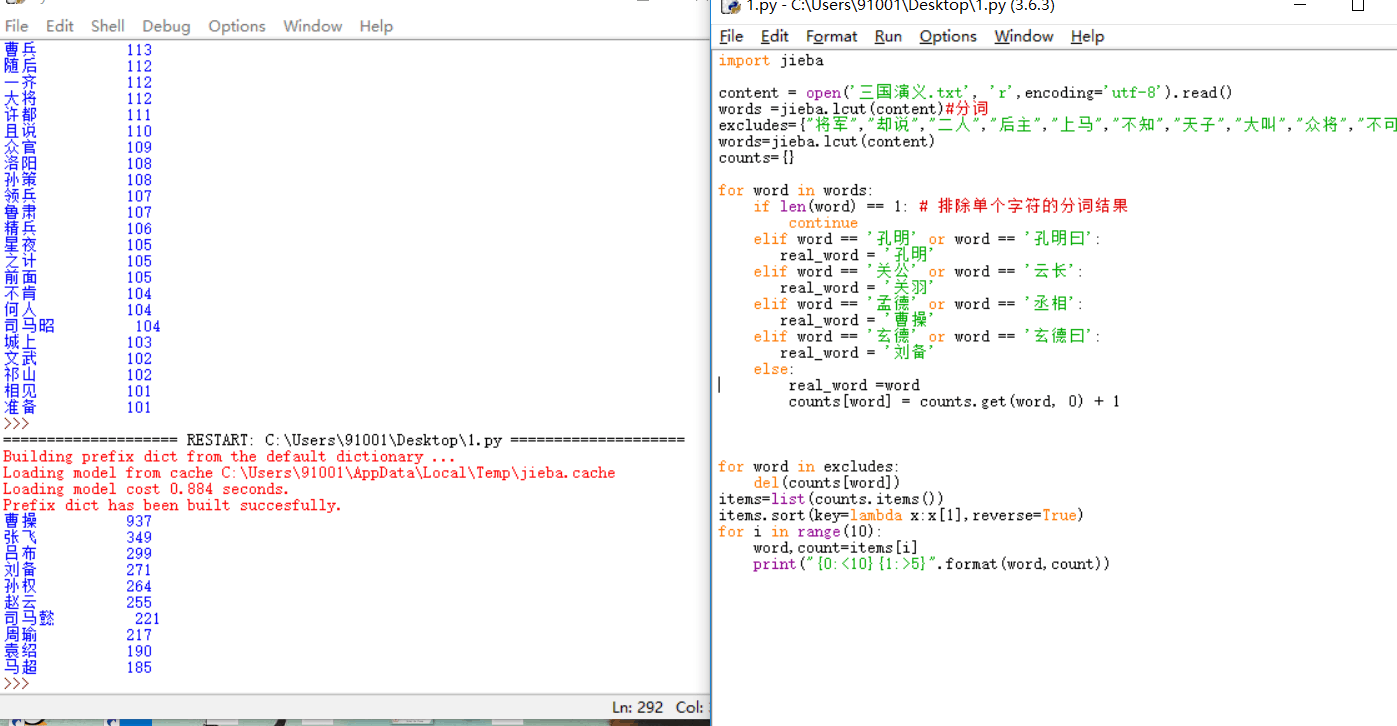Open the Shell menu in the shell window

[x=108, y=26]
